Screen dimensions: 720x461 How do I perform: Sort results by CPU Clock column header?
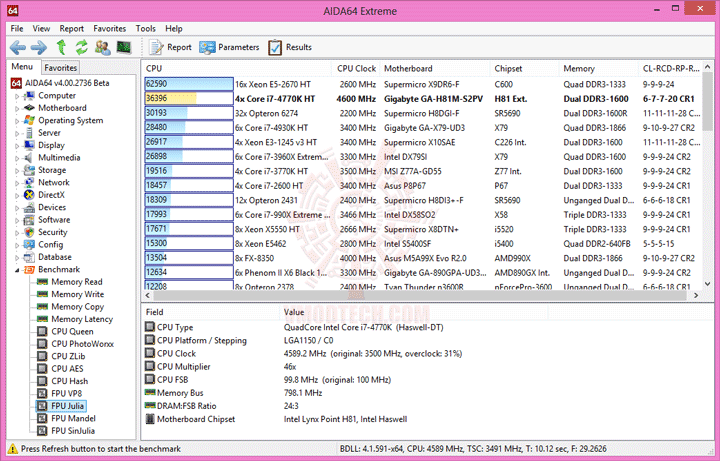[x=356, y=68]
